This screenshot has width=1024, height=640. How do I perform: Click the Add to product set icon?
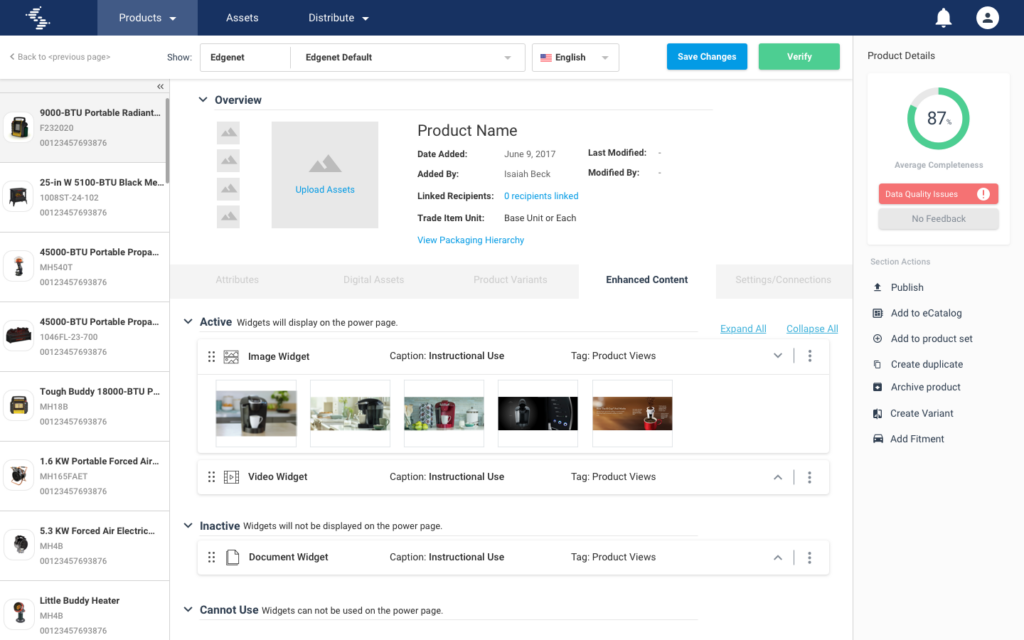pyautogui.click(x=877, y=338)
